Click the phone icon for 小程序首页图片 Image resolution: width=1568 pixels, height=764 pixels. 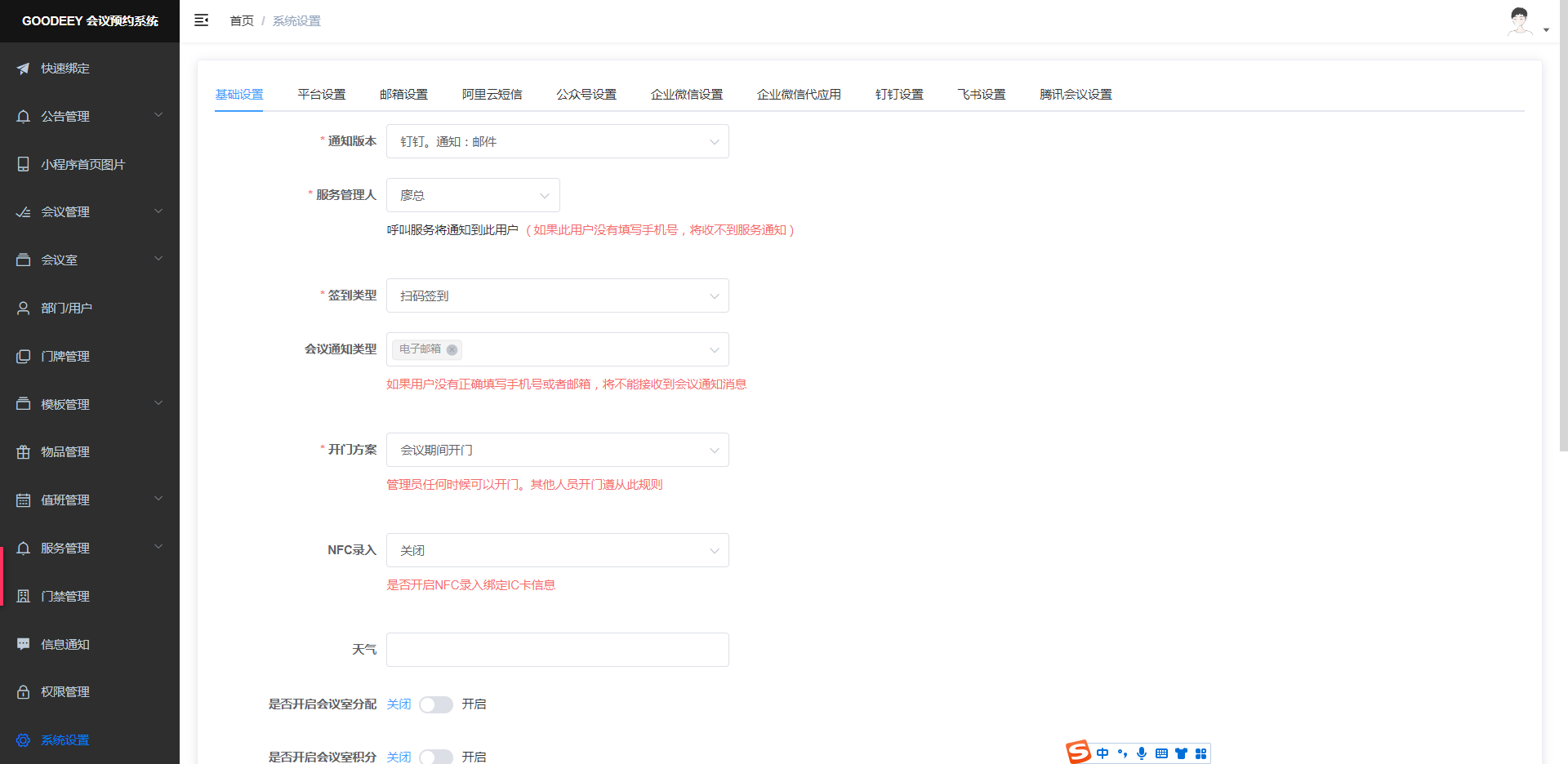(x=23, y=164)
